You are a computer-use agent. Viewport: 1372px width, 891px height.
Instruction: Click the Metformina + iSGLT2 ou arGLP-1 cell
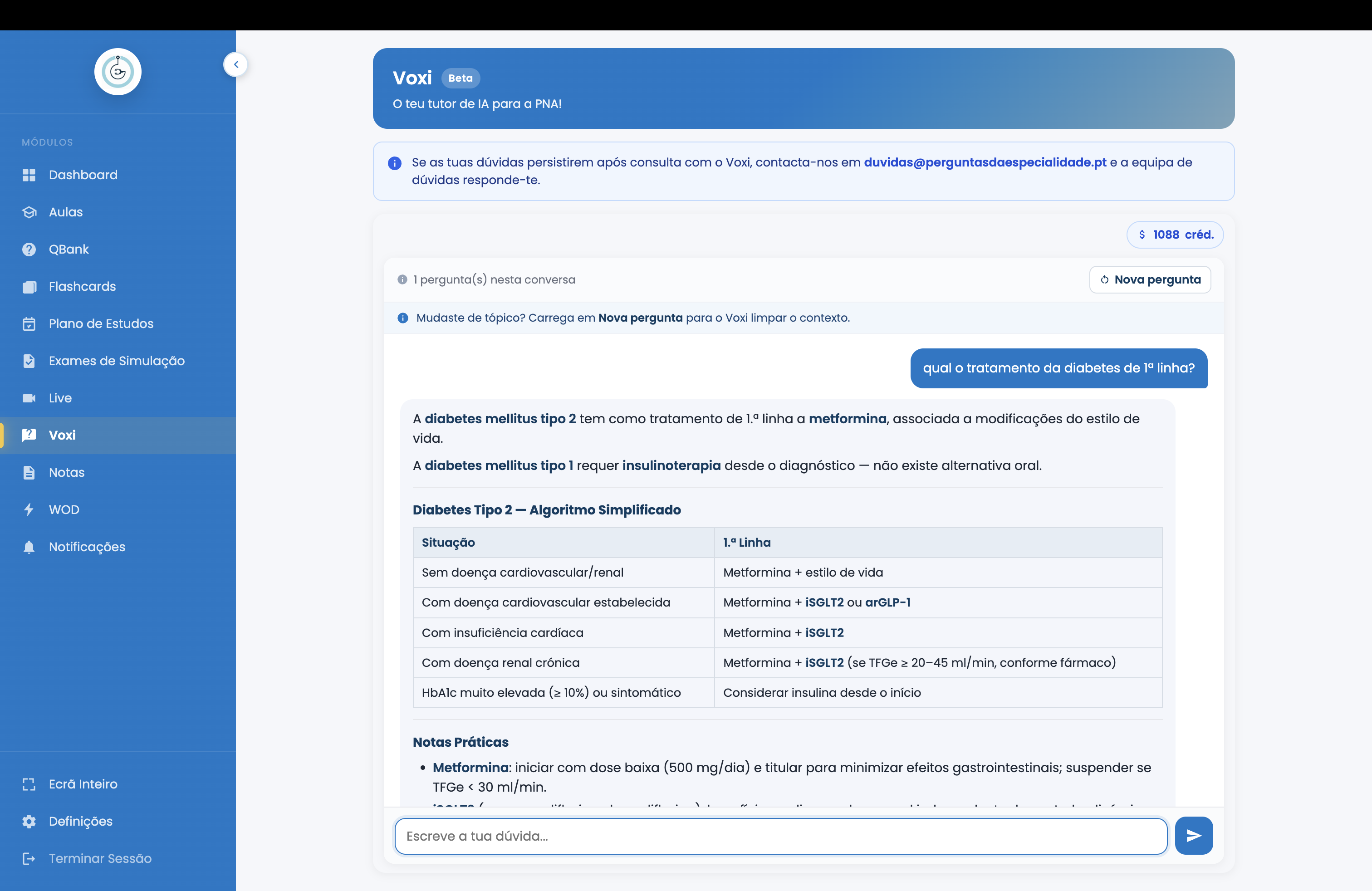point(939,602)
